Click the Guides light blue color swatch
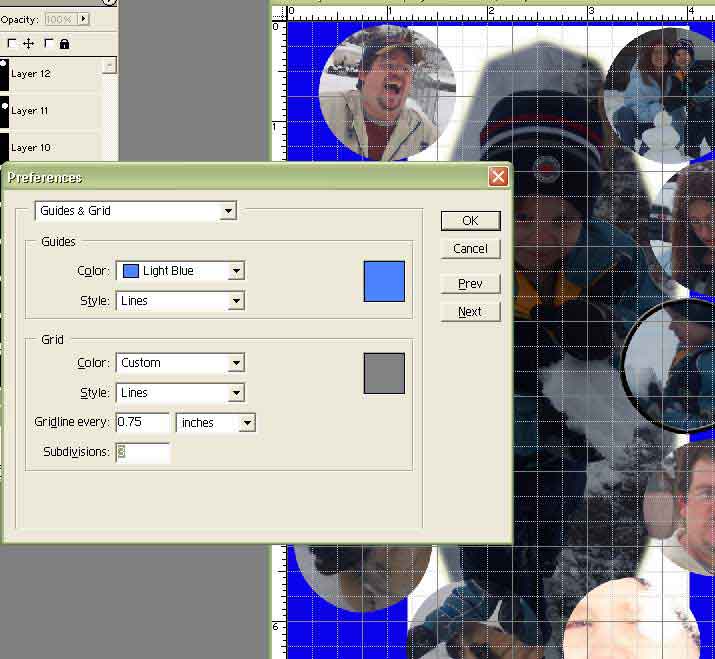Image resolution: width=715 pixels, height=659 pixels. pyautogui.click(x=384, y=281)
